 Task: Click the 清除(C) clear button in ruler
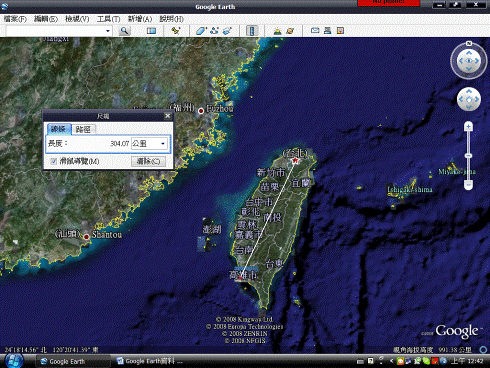pyautogui.click(x=148, y=161)
